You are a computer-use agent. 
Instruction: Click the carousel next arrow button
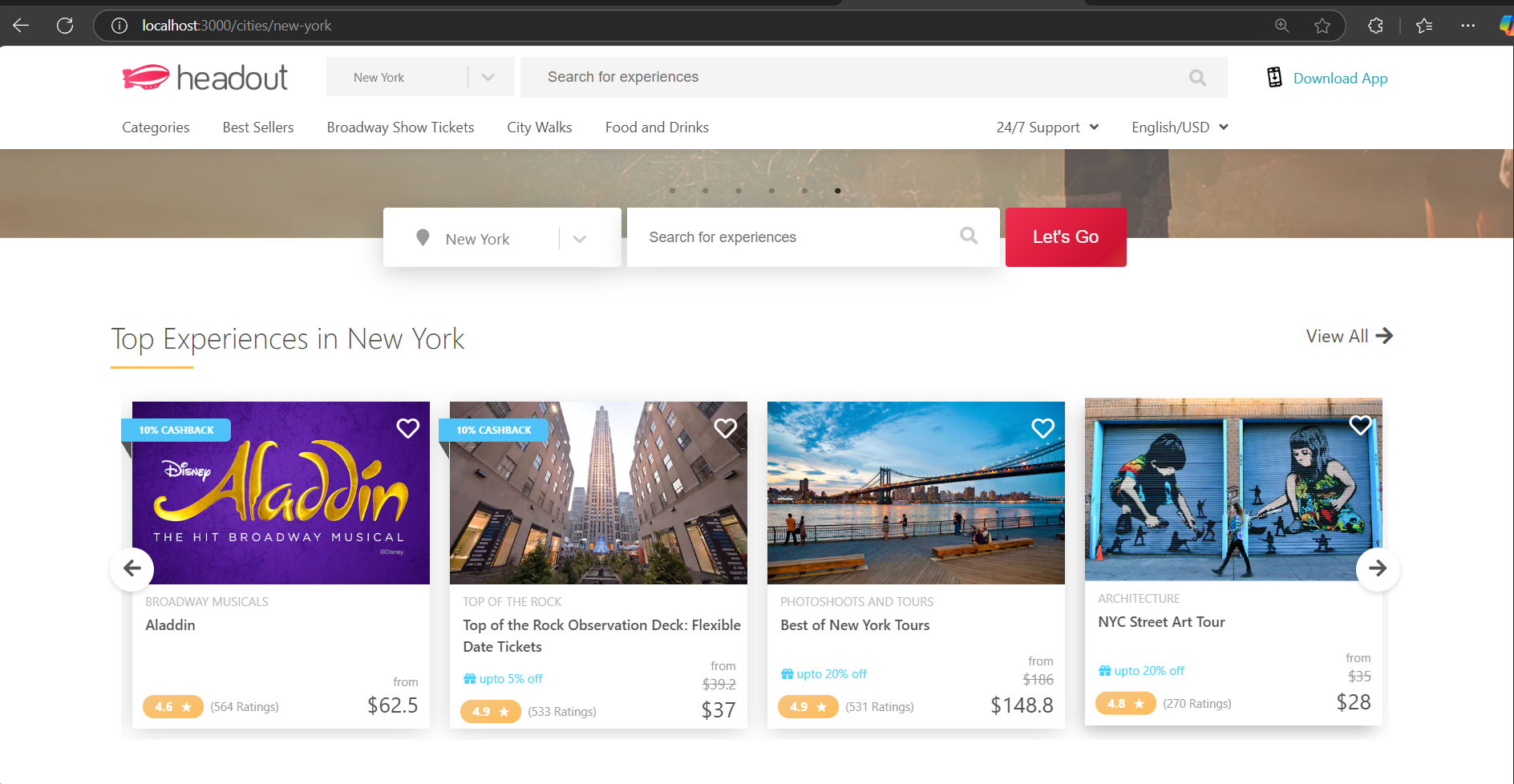1377,569
